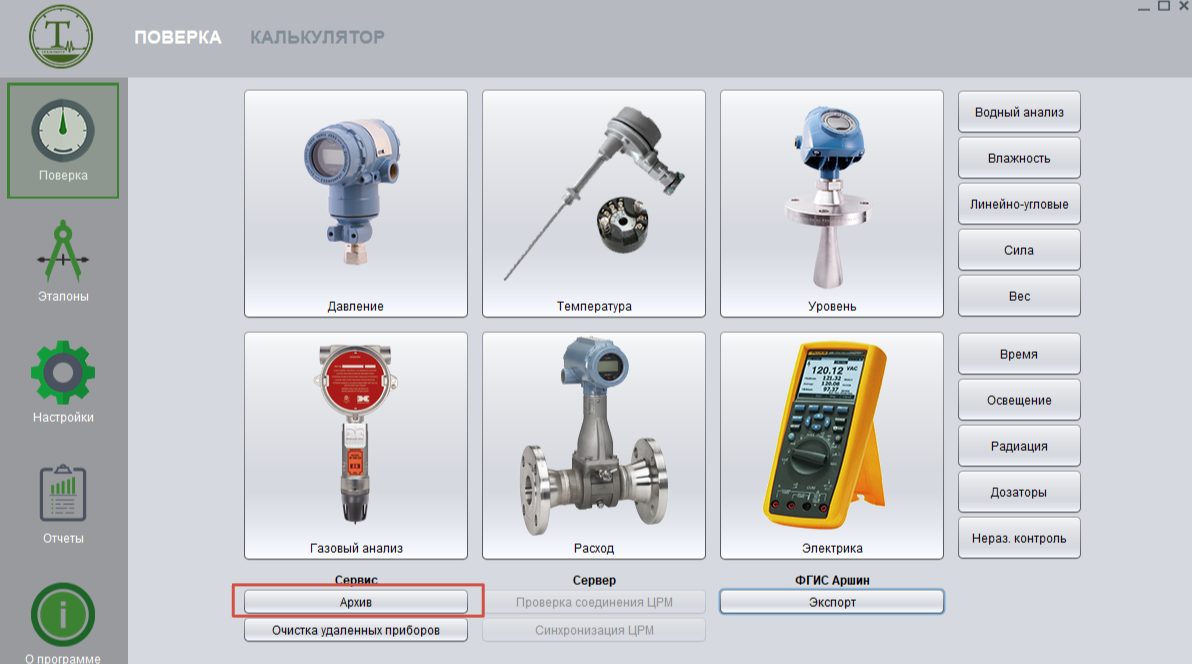1192x664 pixels.
Task: Click the Архив button
Action: [356, 601]
